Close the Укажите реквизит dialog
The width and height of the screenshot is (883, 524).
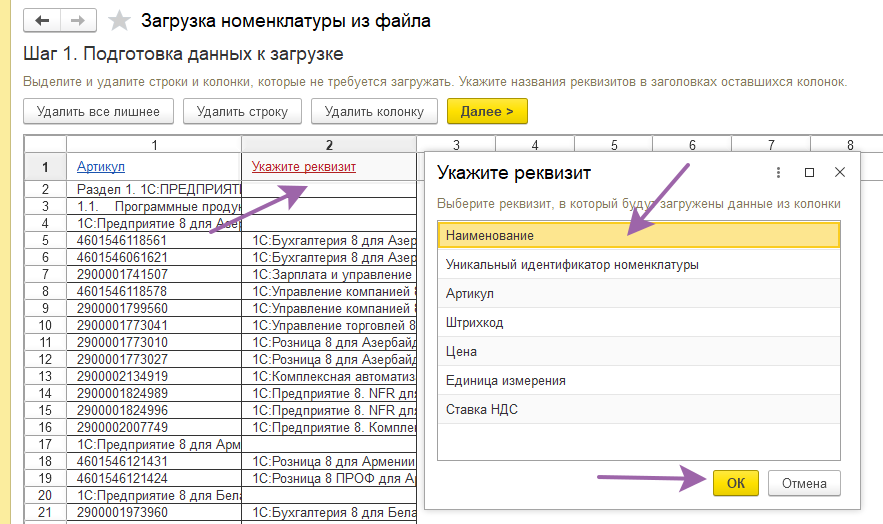pos(840,173)
